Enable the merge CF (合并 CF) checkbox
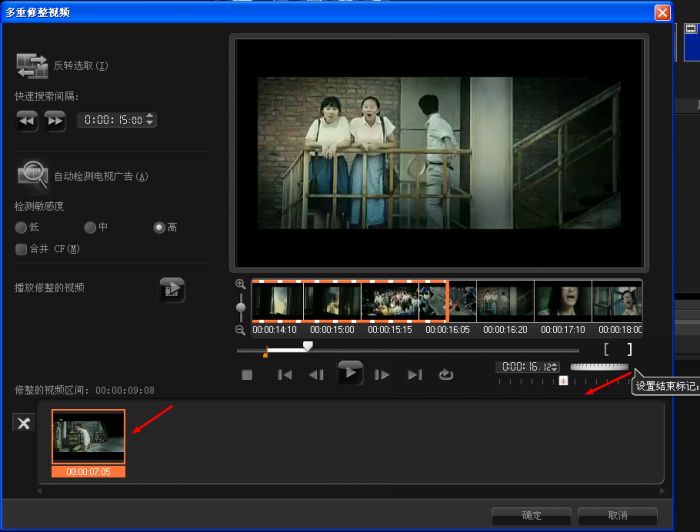Viewport: 700px width, 532px height. (x=21, y=248)
